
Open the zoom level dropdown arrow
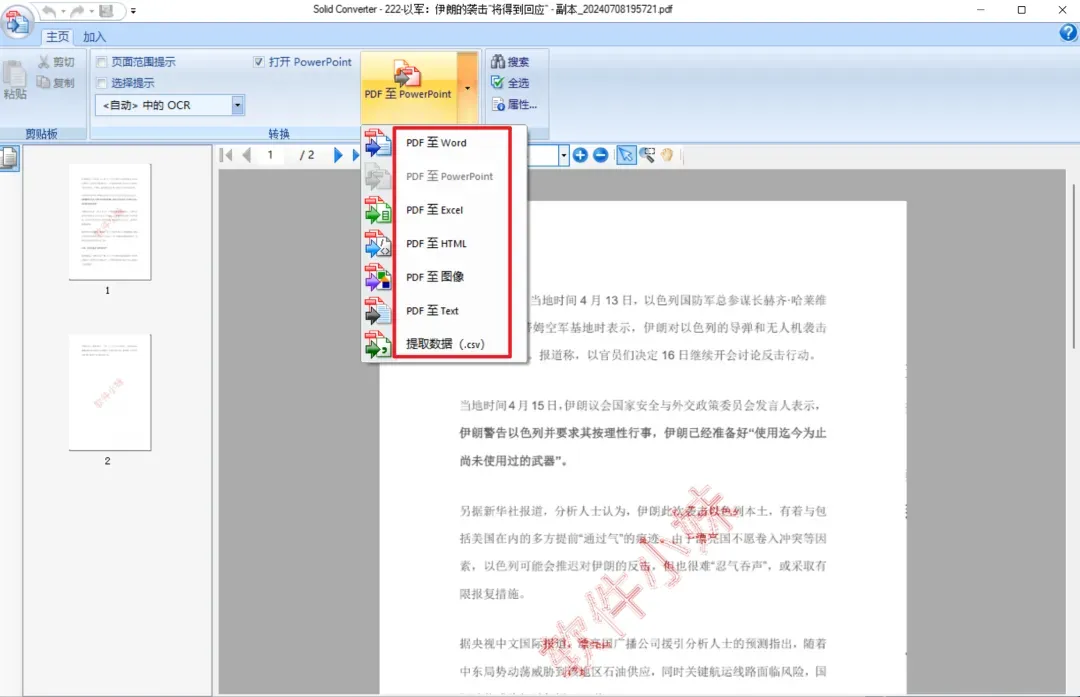[563, 155]
